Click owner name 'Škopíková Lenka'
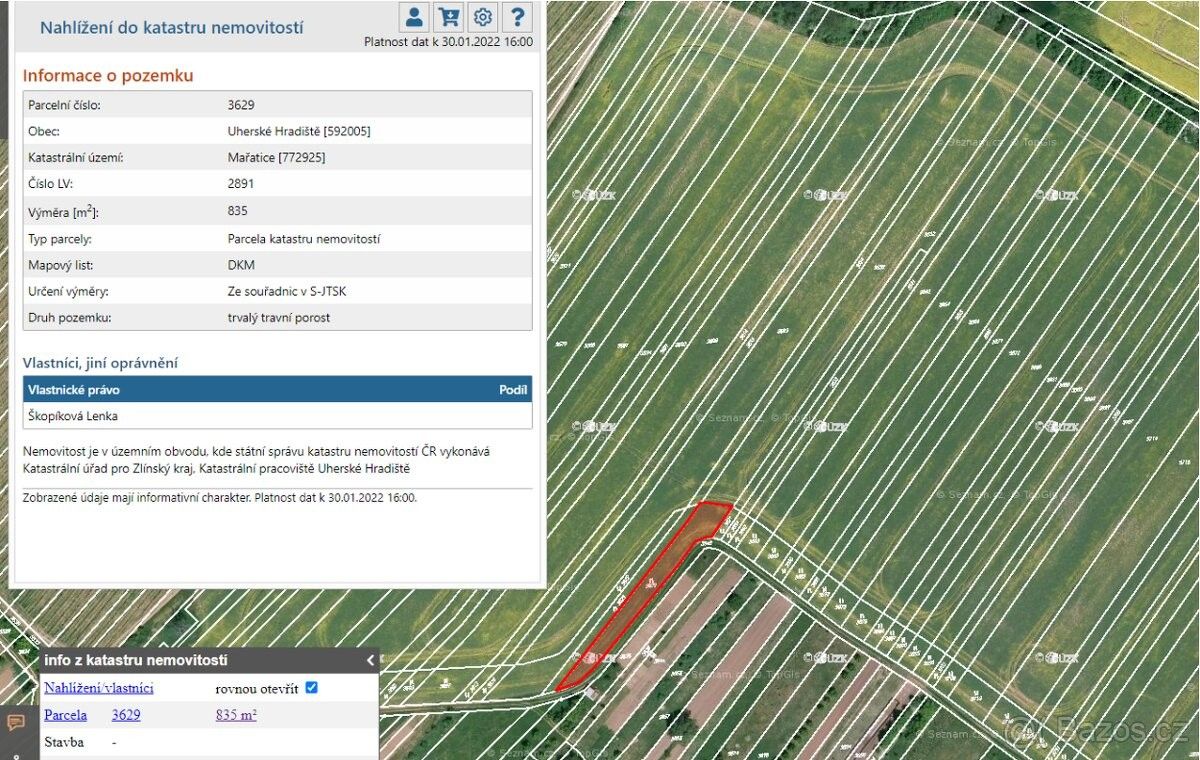The height and width of the screenshot is (760, 1200). [74, 416]
